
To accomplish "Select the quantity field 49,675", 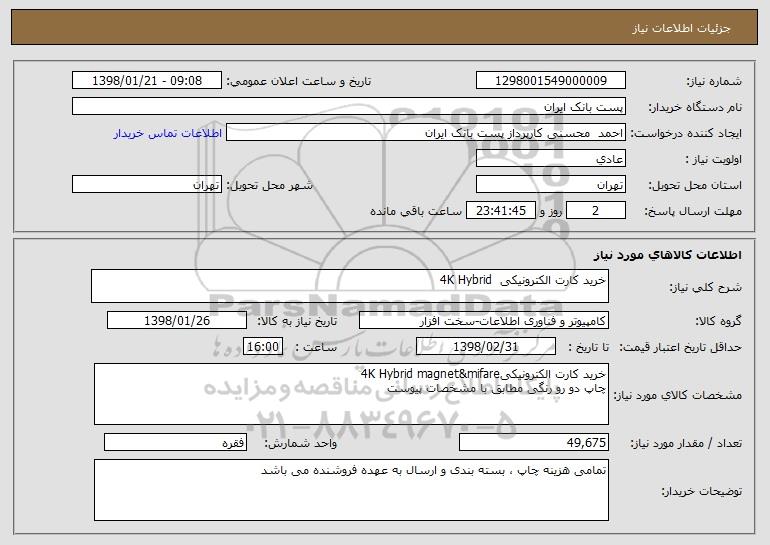I will click(x=534, y=442).
